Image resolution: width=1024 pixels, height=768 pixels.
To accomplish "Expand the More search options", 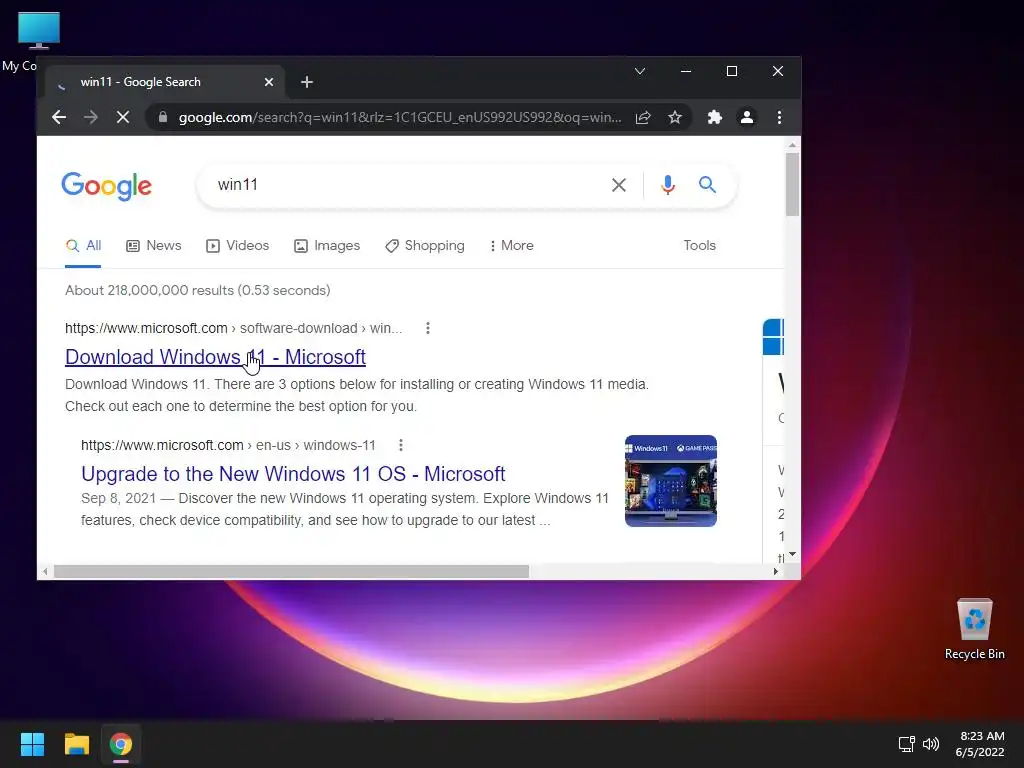I will [x=511, y=246].
